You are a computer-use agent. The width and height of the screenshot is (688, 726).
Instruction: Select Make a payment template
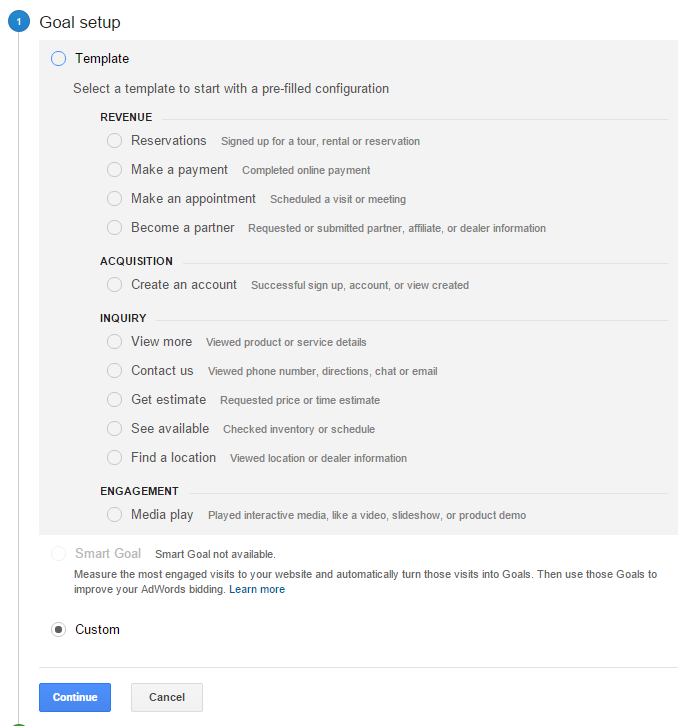point(114,169)
